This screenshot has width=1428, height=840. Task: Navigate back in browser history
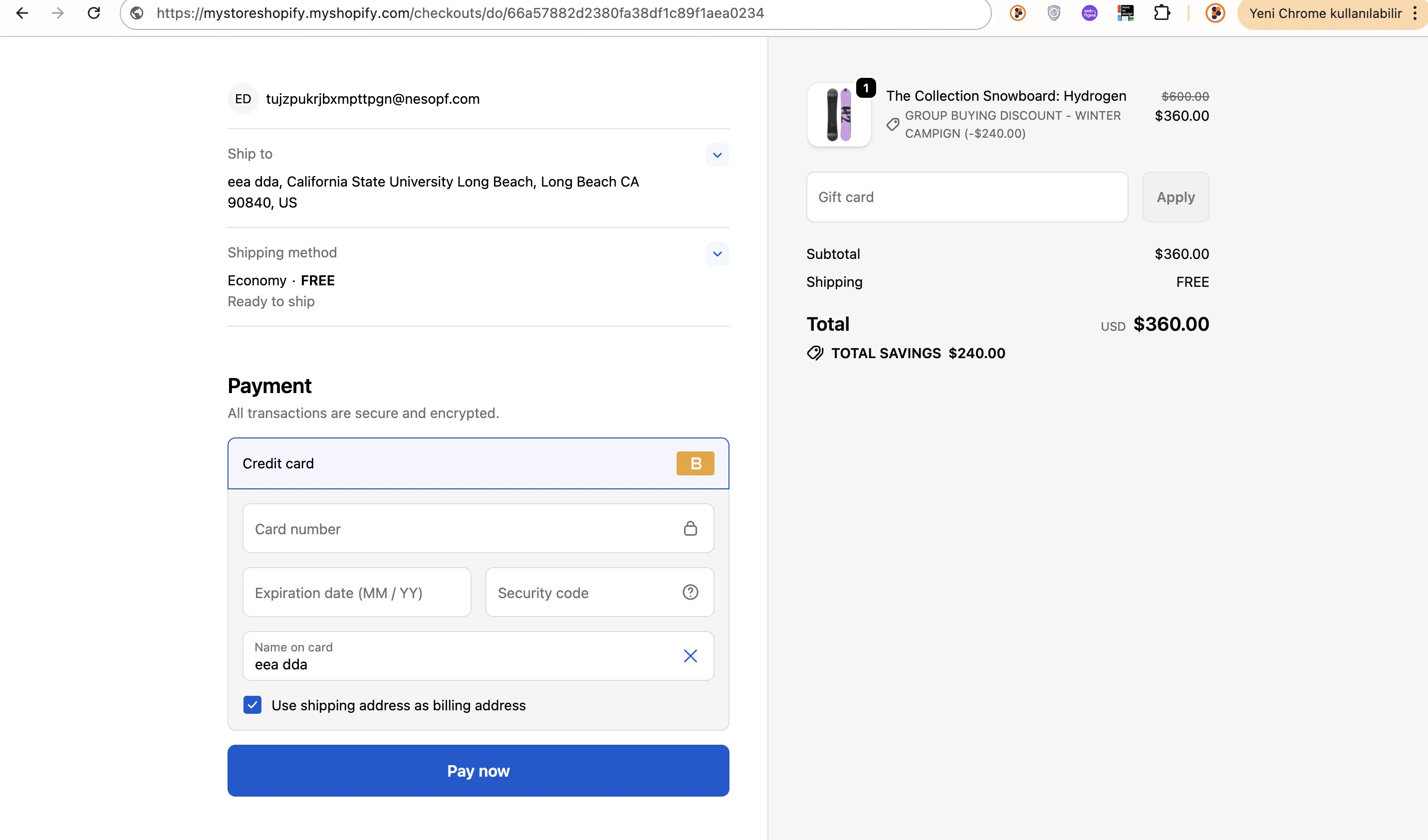point(22,13)
